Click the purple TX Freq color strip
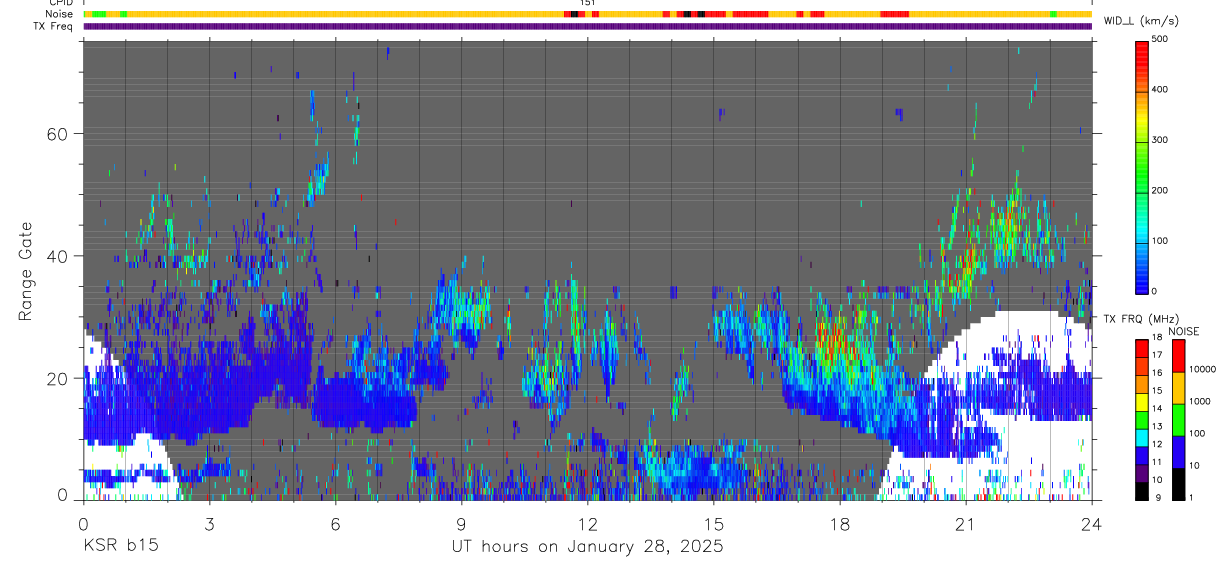Viewport: 1228px width, 567px height. [x=587, y=26]
